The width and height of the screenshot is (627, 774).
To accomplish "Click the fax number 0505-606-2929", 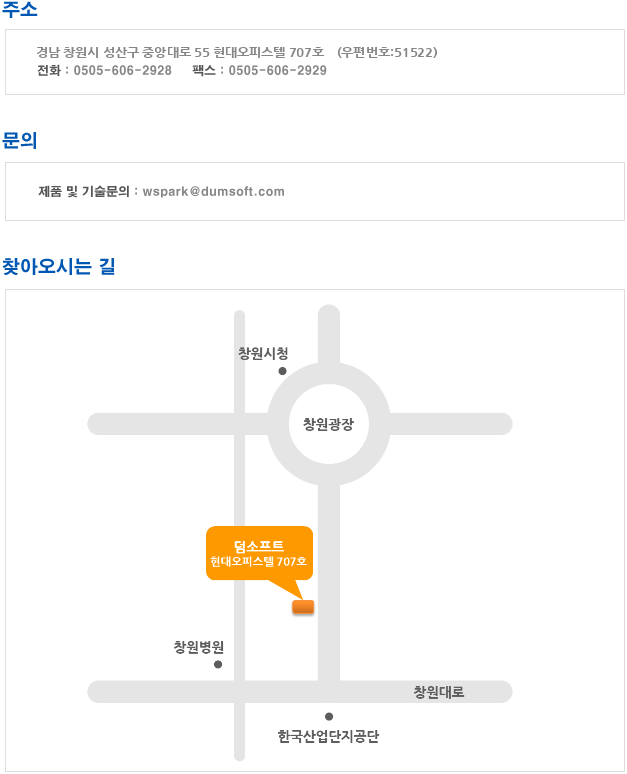I will tap(277, 71).
